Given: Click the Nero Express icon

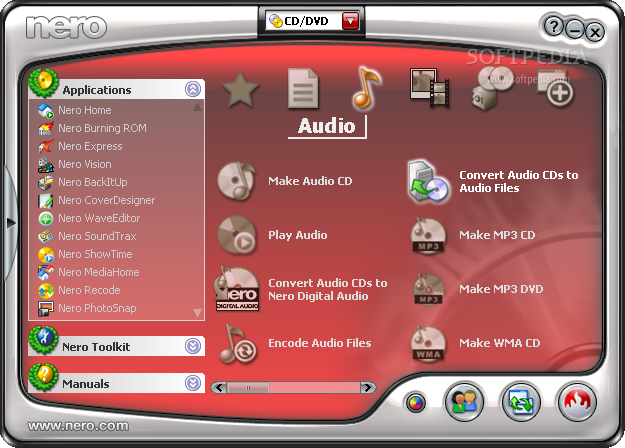Looking at the screenshot, I should 46,146.
